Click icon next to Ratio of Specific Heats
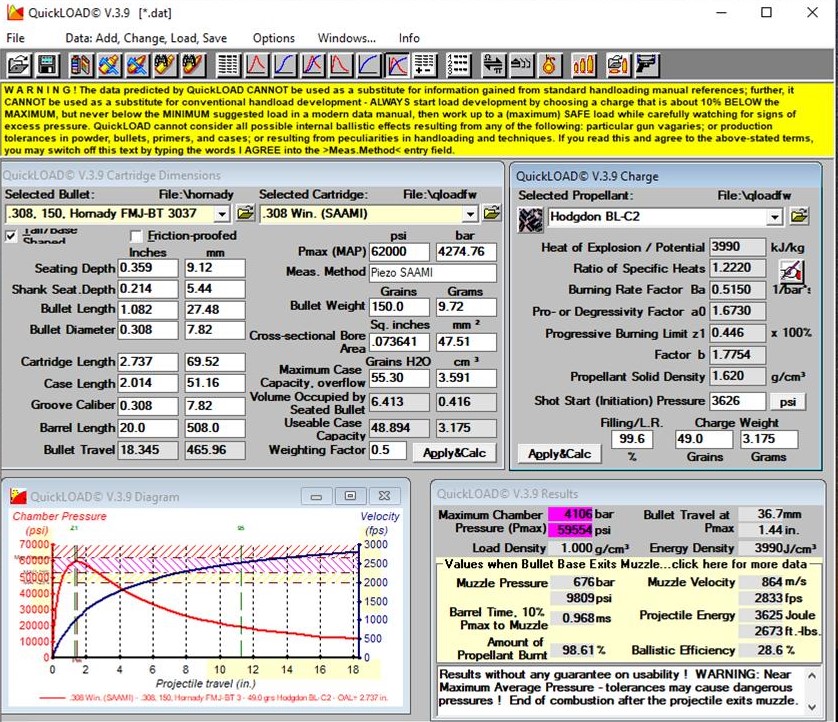838x722 pixels. point(791,269)
